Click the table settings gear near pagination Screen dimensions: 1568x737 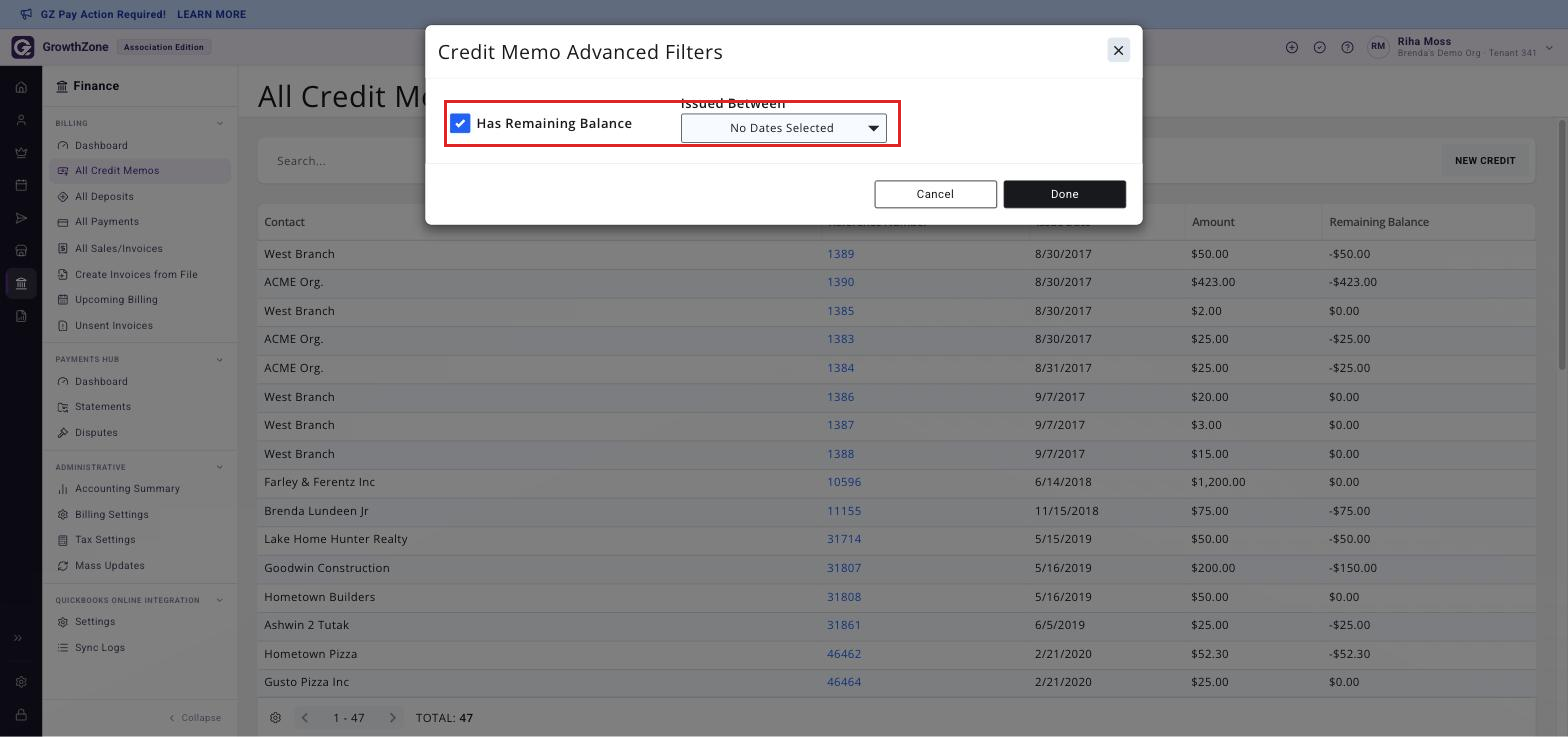coord(276,718)
